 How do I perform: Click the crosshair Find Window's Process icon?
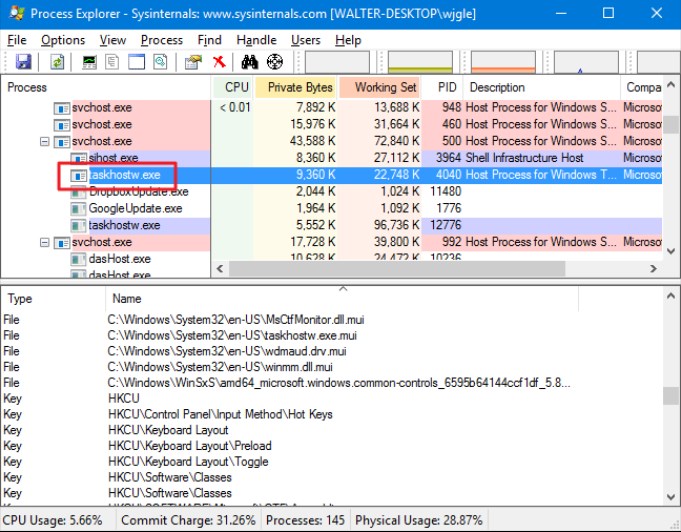pyautogui.click(x=275, y=62)
